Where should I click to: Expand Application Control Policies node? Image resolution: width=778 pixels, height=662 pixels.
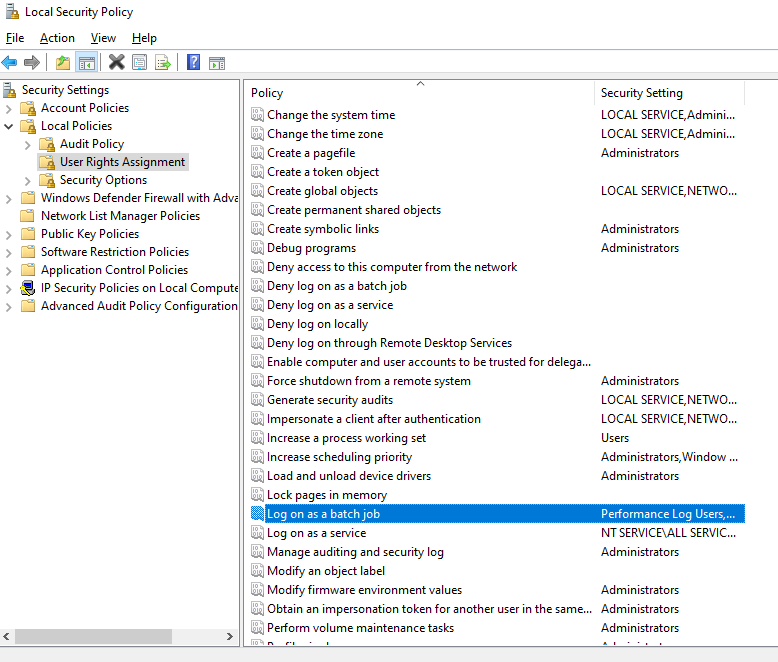(8, 271)
